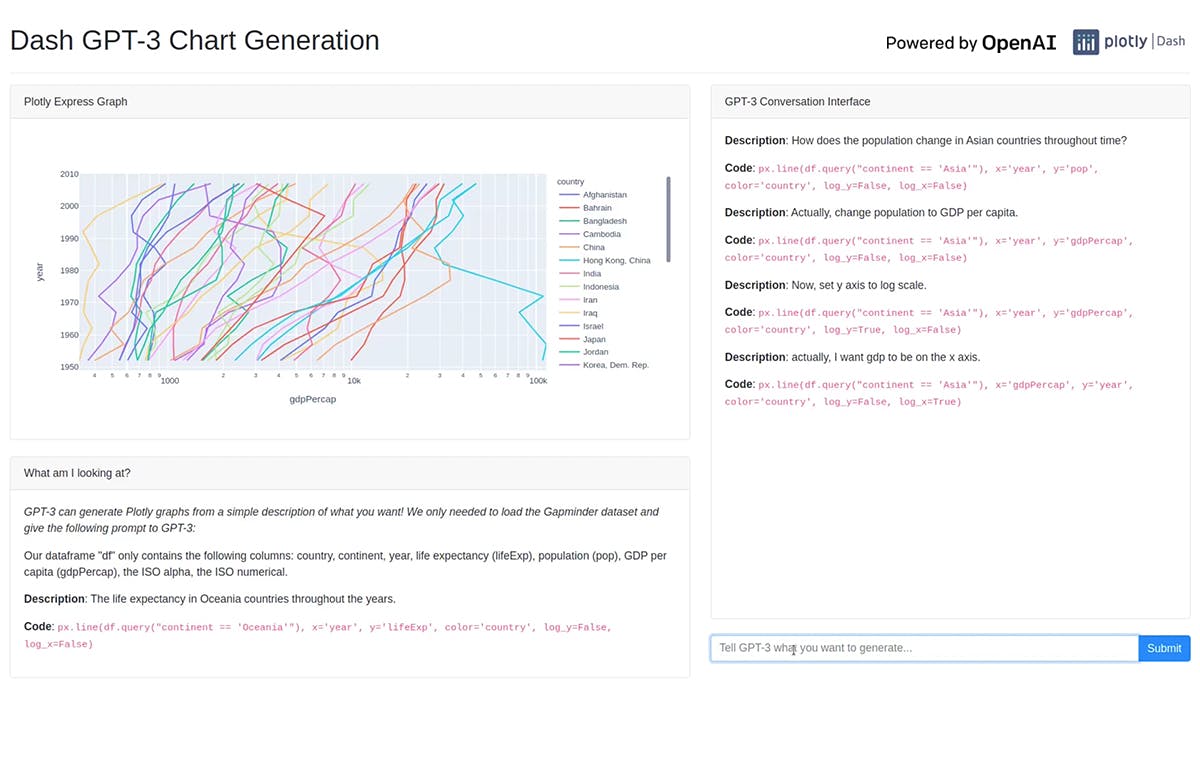Image resolution: width=1200 pixels, height=768 pixels.
Task: Toggle India line in legend
Action: tap(592, 273)
